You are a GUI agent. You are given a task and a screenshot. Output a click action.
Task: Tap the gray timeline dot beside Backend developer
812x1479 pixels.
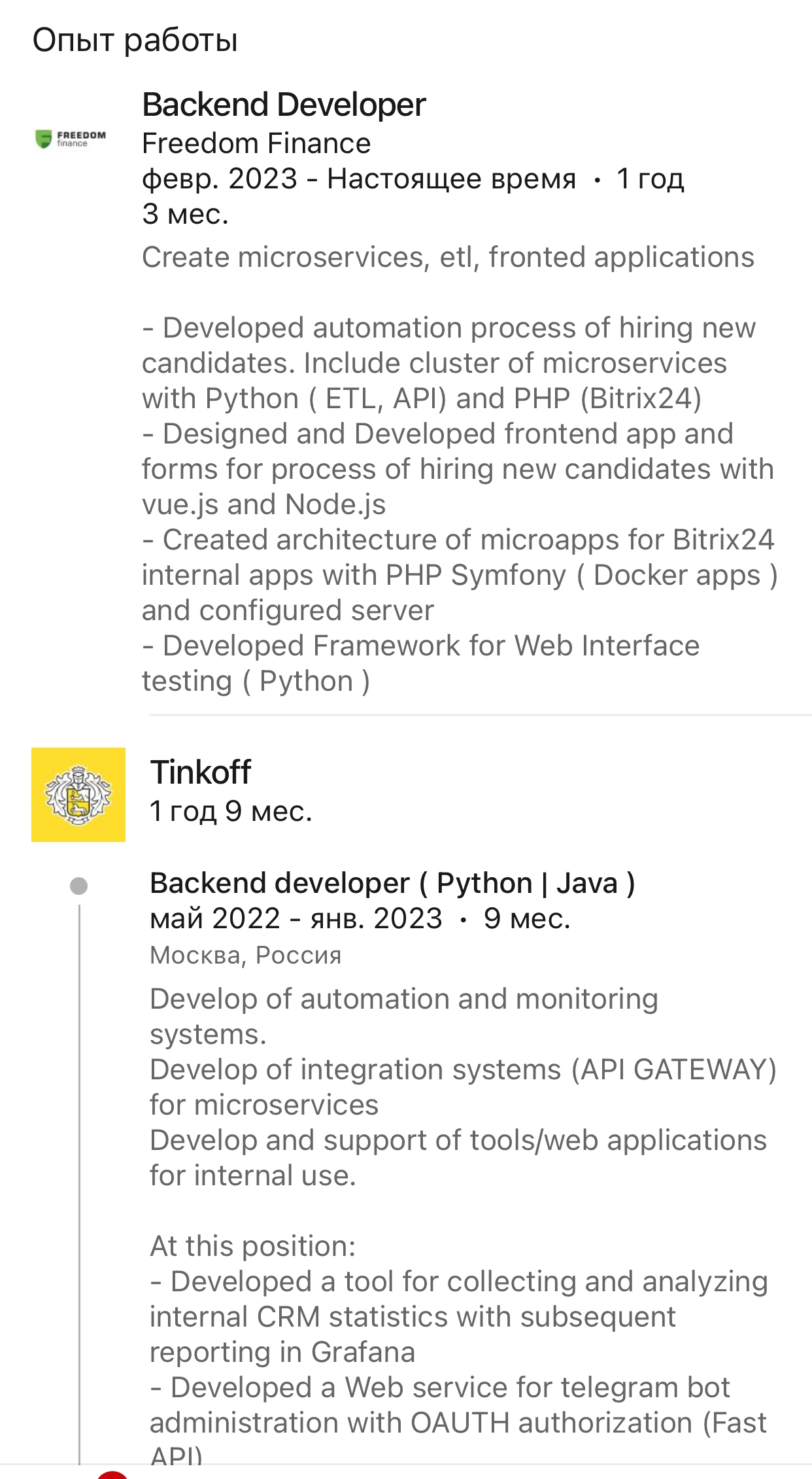click(x=78, y=886)
